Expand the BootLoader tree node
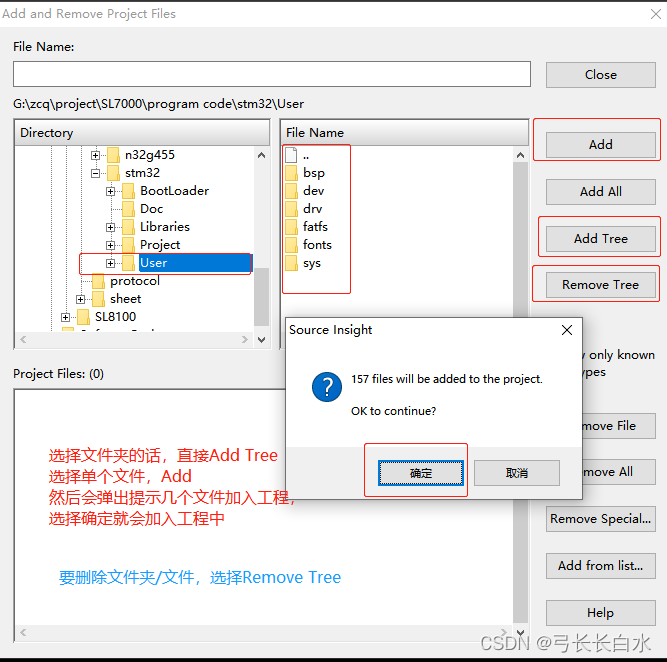Image resolution: width=667 pixels, height=662 pixels. (x=111, y=191)
